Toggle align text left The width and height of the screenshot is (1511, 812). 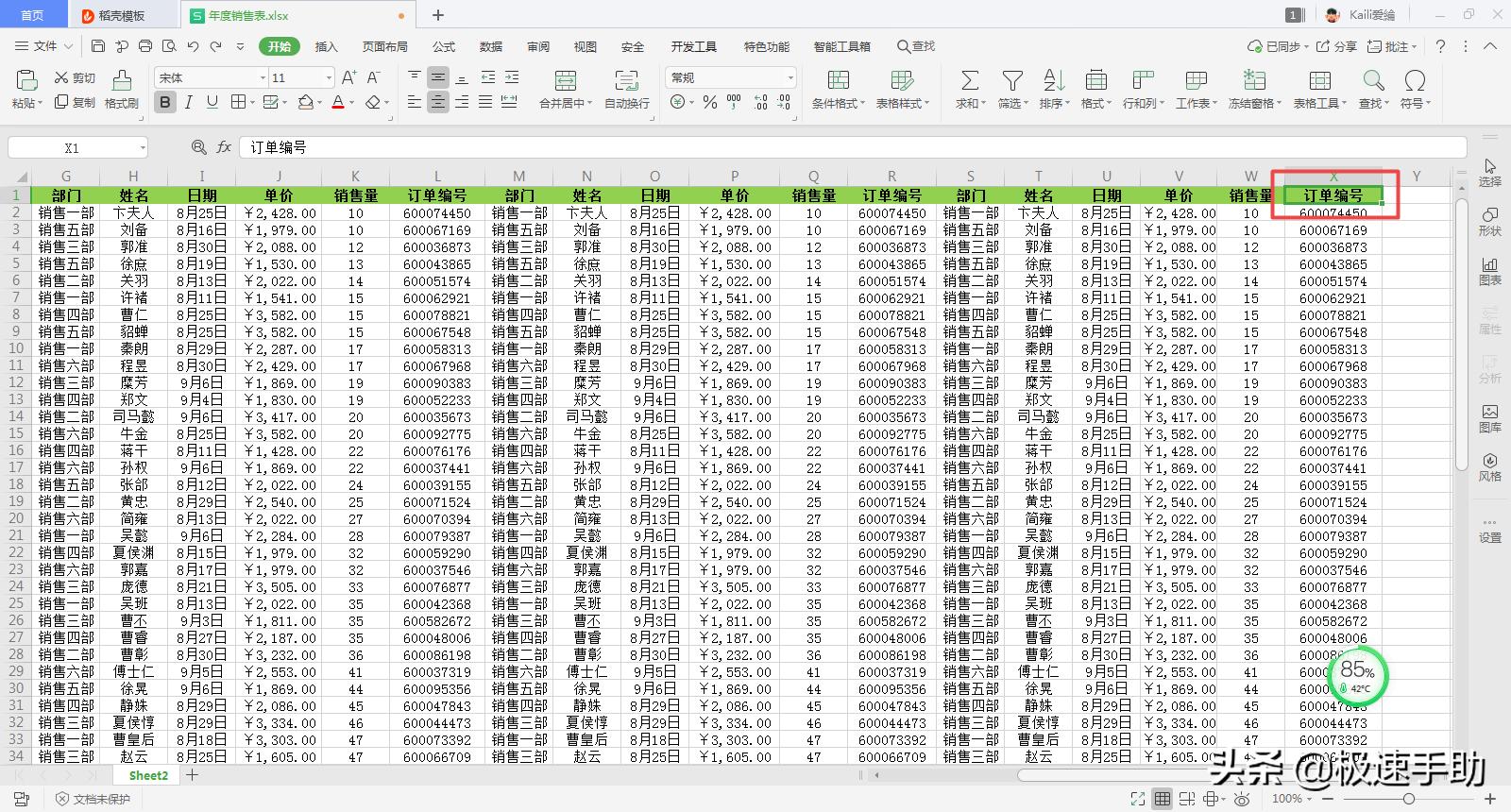[x=415, y=102]
